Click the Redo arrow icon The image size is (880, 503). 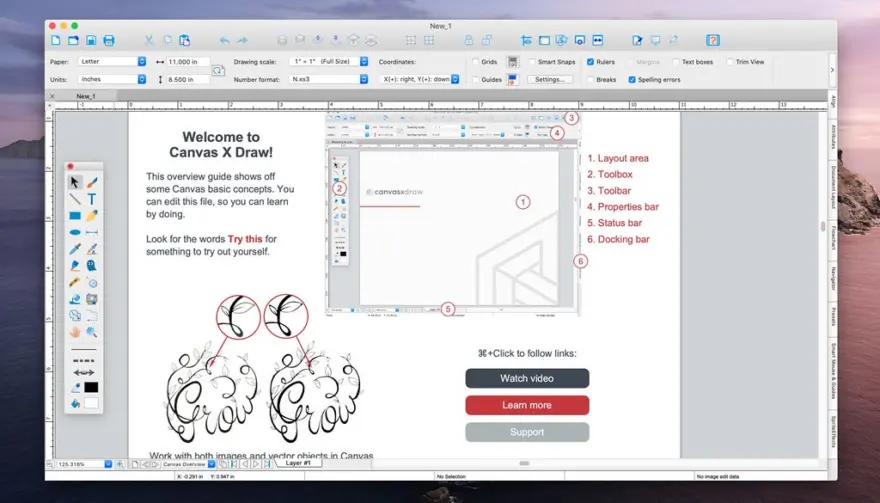[x=242, y=40]
